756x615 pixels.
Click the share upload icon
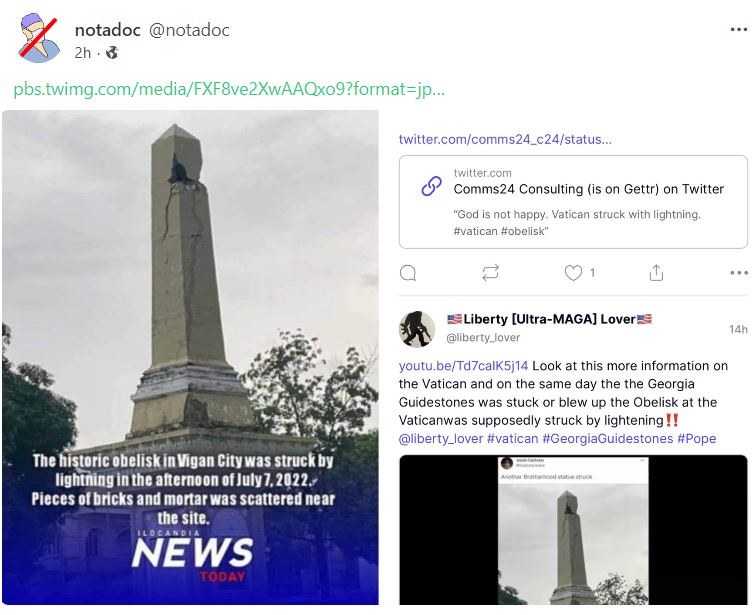(x=656, y=273)
